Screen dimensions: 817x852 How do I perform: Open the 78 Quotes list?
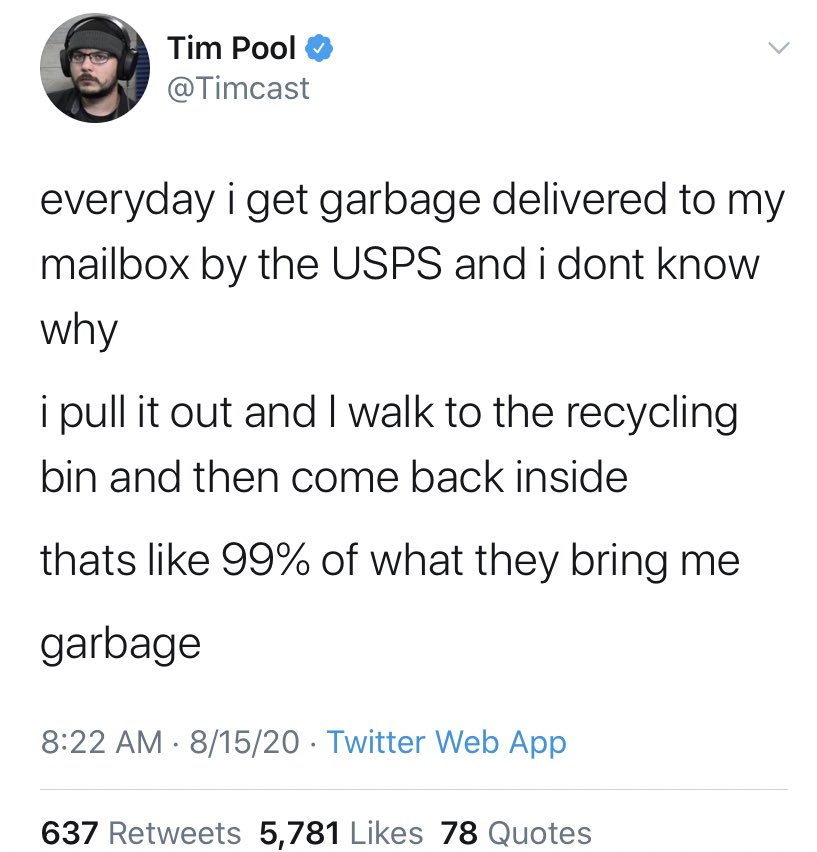pos(516,833)
